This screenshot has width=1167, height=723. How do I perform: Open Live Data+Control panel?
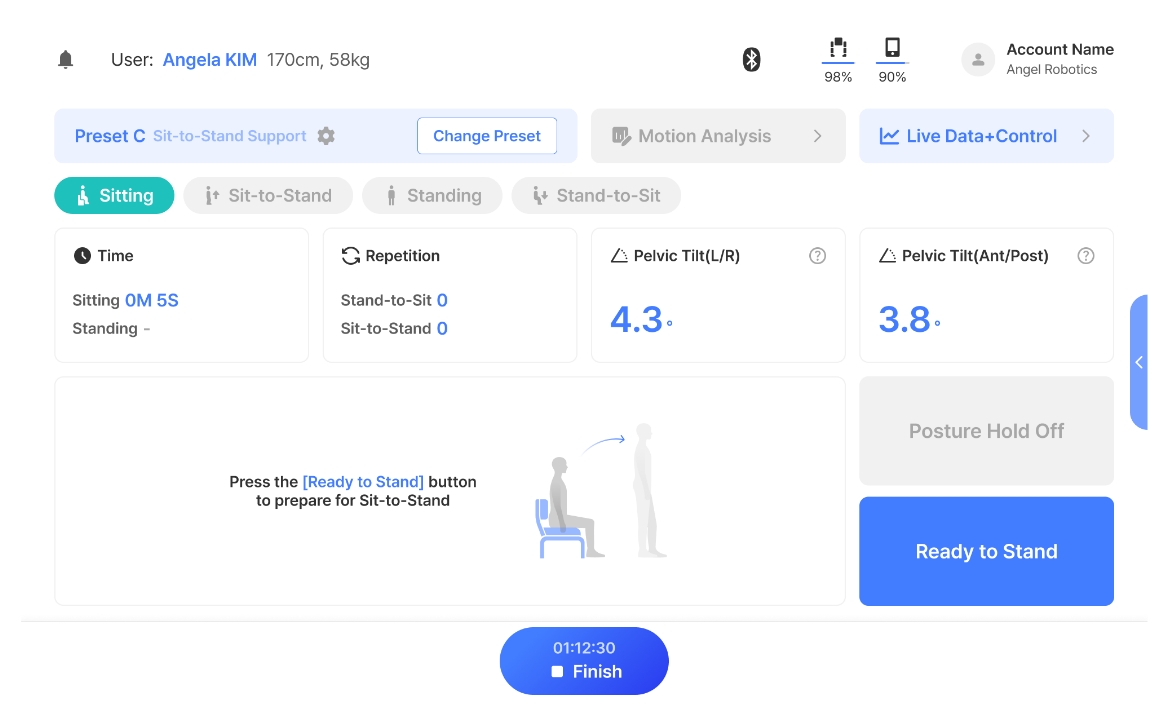tap(986, 136)
